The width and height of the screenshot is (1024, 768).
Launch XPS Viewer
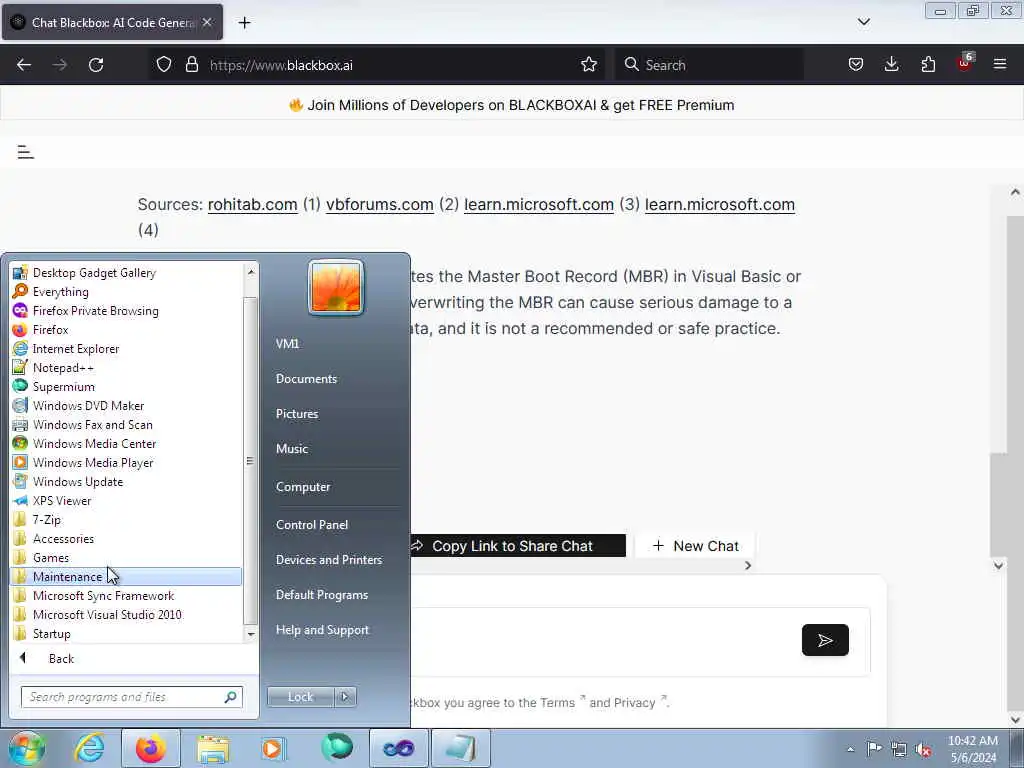click(62, 500)
